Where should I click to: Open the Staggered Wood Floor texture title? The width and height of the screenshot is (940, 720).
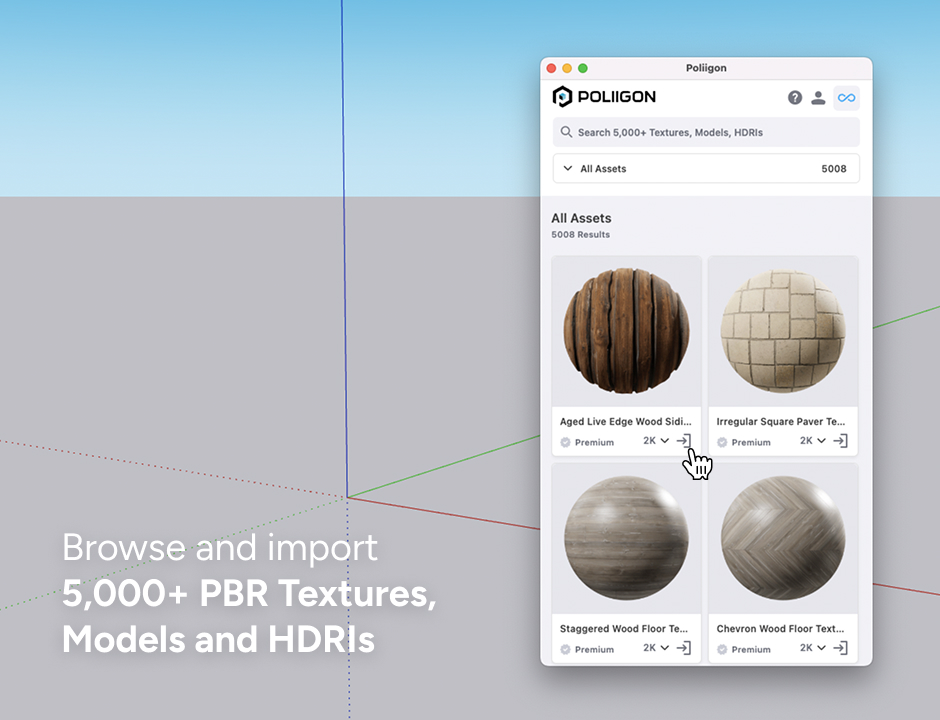click(x=624, y=629)
